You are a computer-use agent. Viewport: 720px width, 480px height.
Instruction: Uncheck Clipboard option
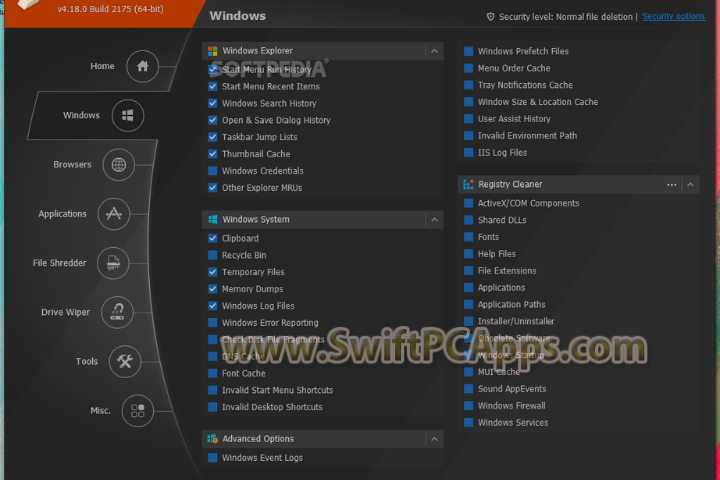(x=213, y=238)
